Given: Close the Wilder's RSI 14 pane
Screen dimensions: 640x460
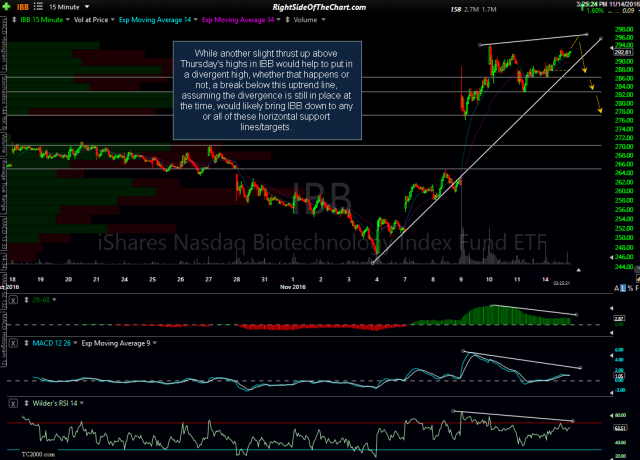Looking at the screenshot, I should point(13,403).
